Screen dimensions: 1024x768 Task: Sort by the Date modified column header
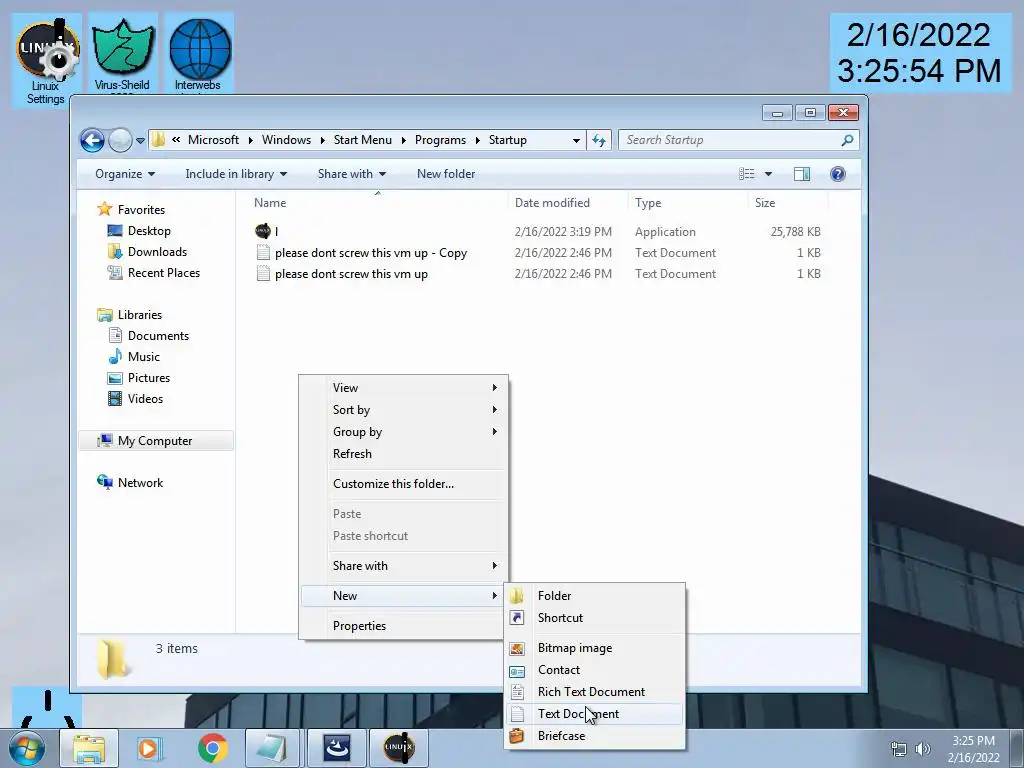(567, 202)
